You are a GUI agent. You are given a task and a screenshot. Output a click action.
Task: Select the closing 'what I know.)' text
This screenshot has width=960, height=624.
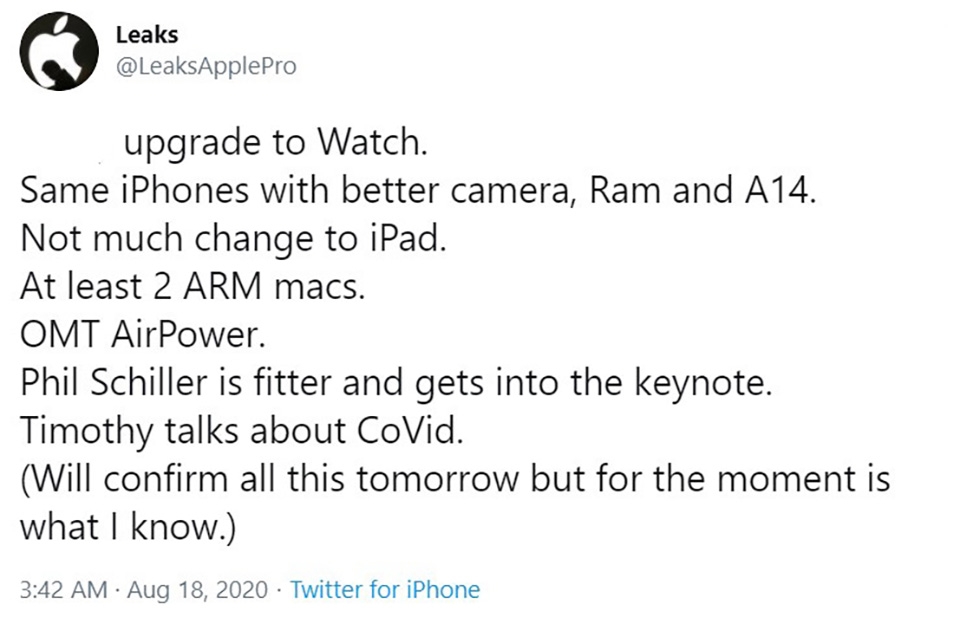[x=127, y=527]
